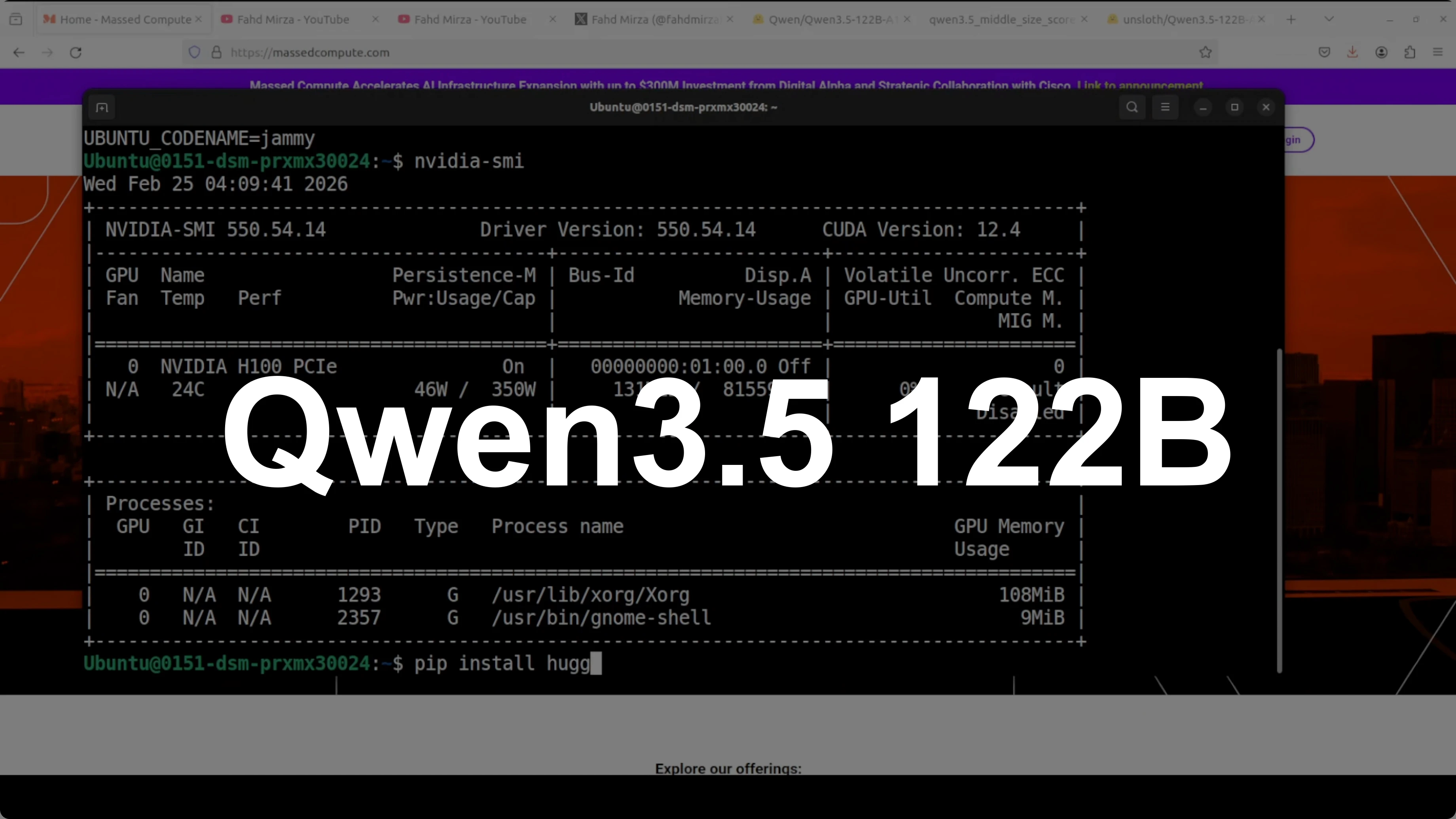Open the Firefox hamburger application menu

click(x=1438, y=52)
